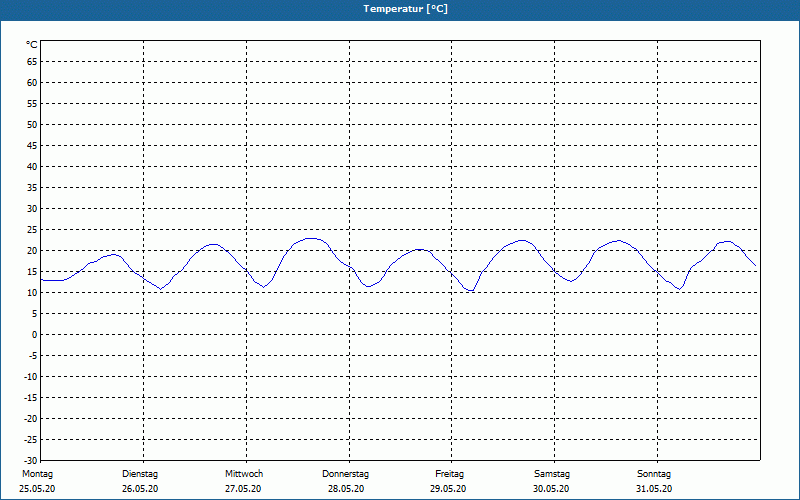Image resolution: width=800 pixels, height=500 pixels.
Task: Click the 0 value on temperature axis
Action: tap(34, 335)
